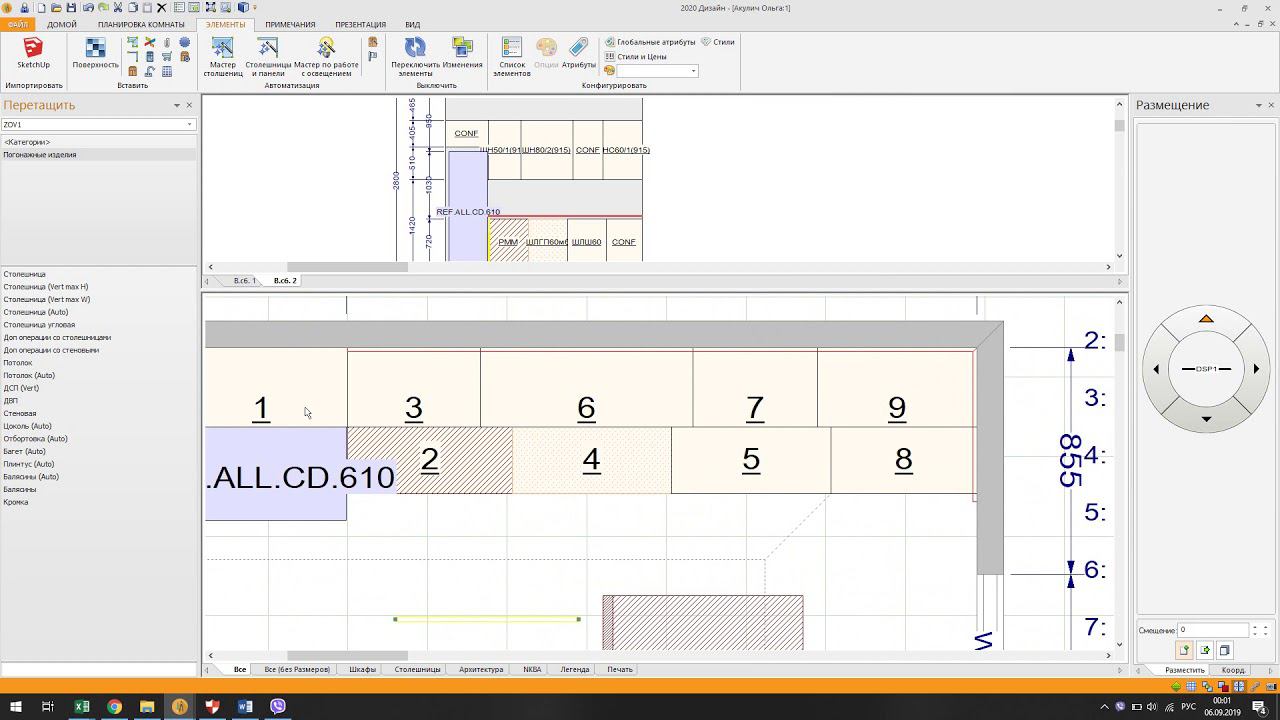Switch to ПЛАНИРОВКА КОМНАТЫ ribbon tab
Image resolution: width=1280 pixels, height=720 pixels.
click(141, 24)
